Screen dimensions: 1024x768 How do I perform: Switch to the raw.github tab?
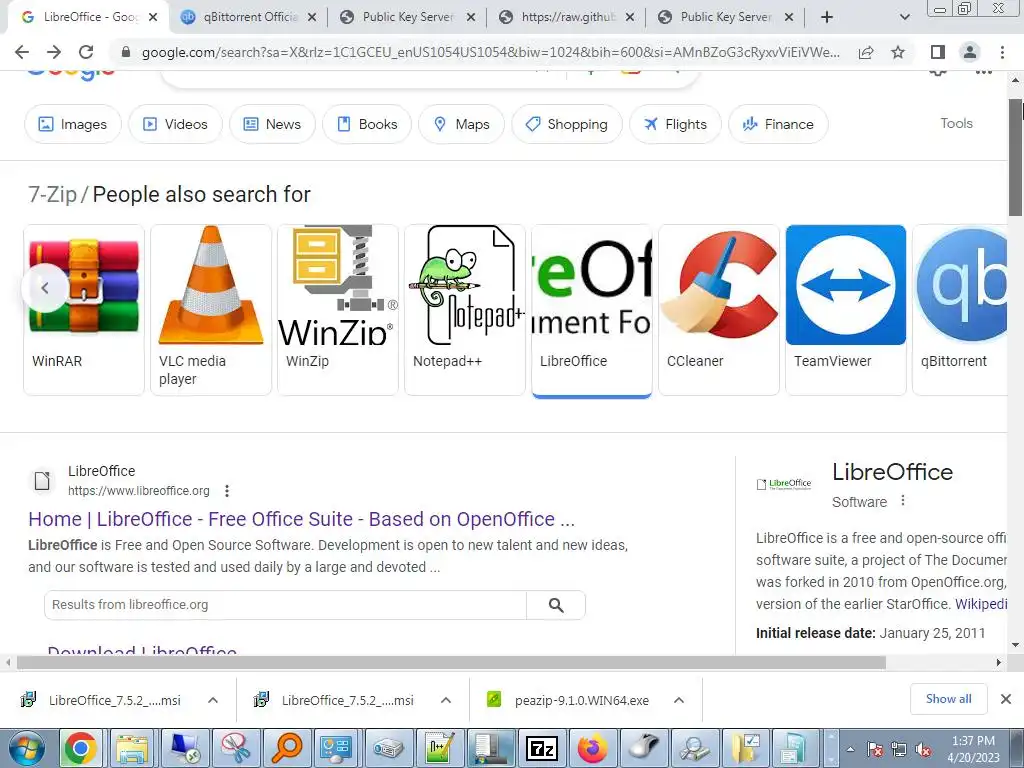point(566,17)
